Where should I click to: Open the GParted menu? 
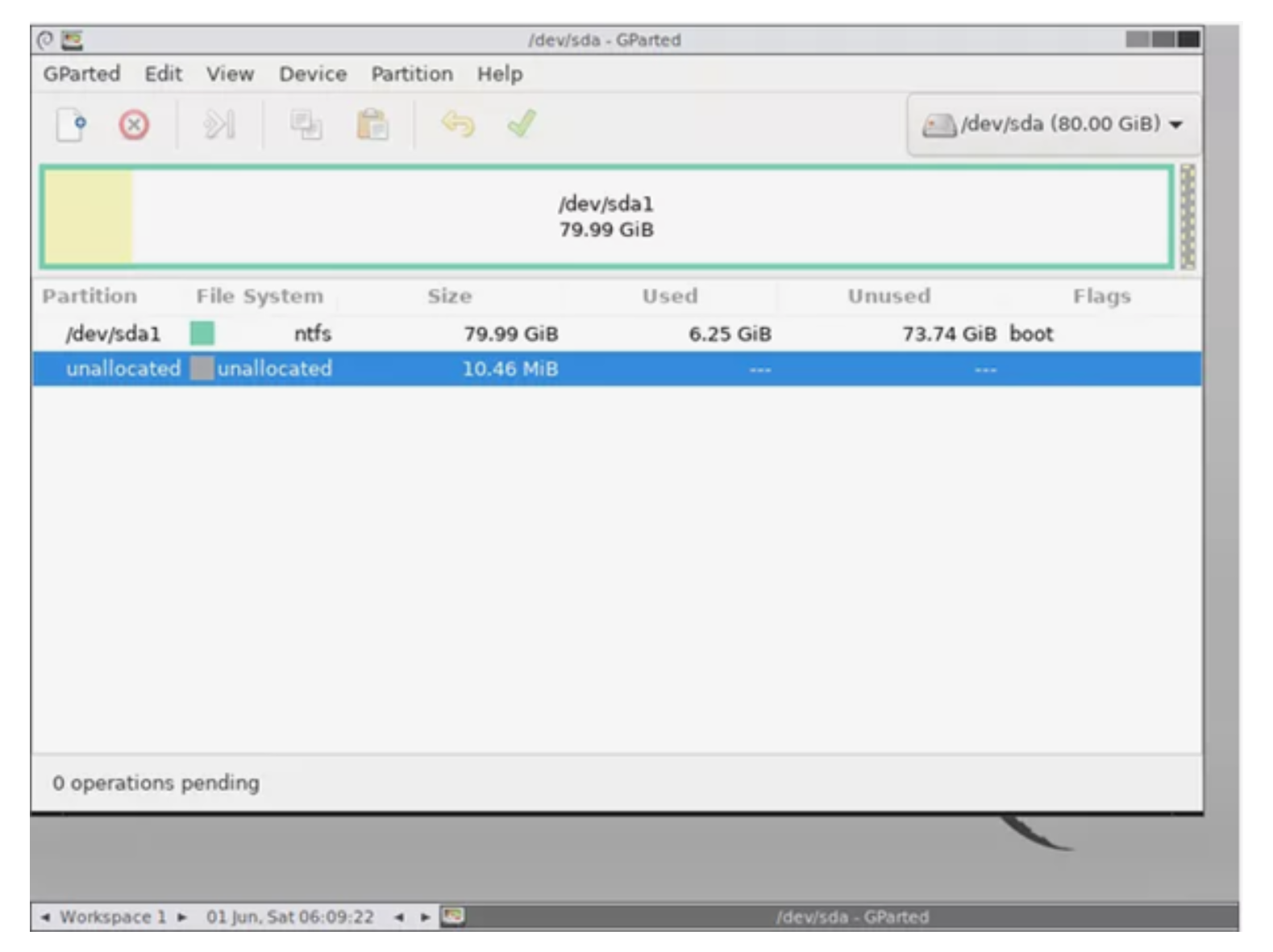(x=81, y=74)
